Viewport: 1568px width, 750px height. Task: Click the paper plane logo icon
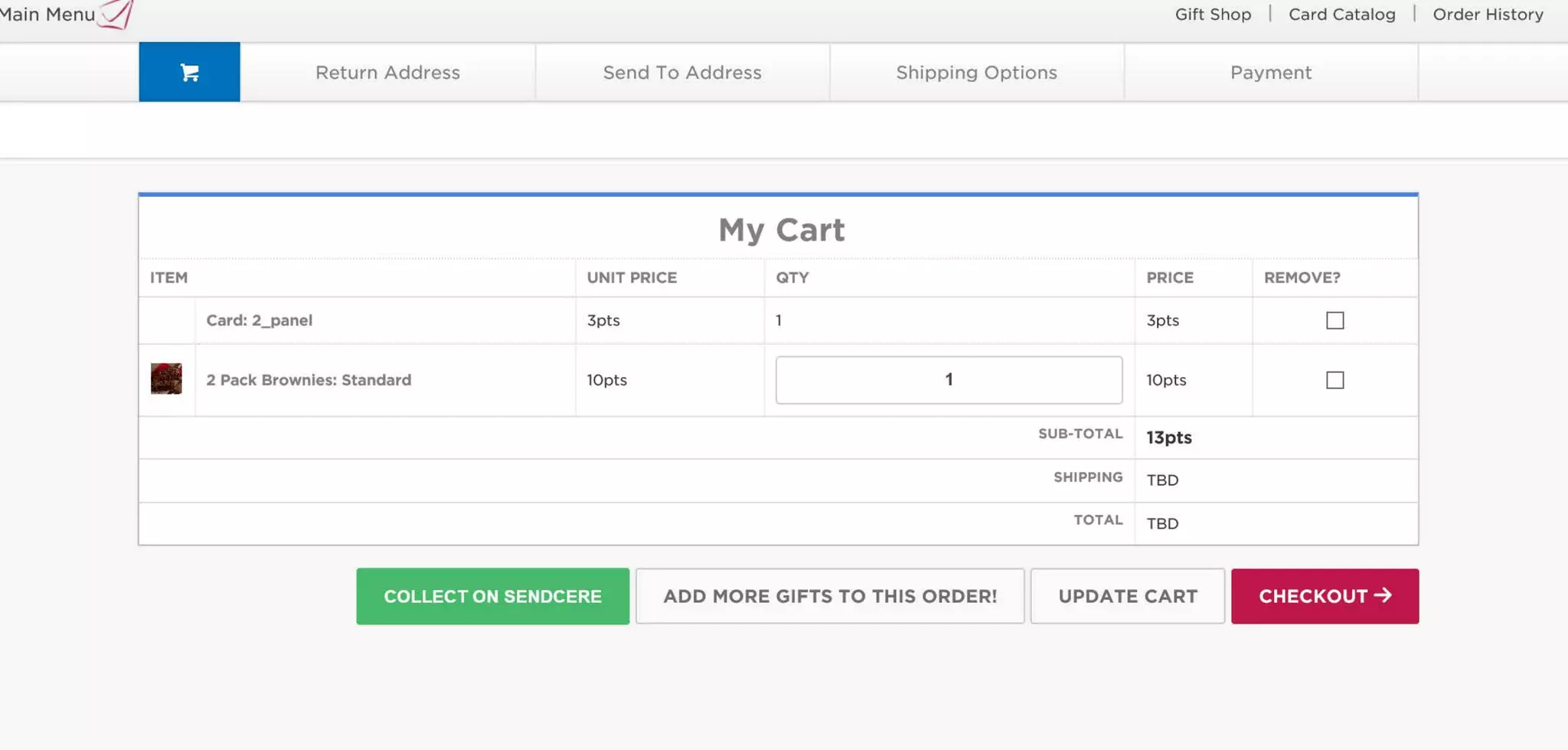click(x=117, y=14)
